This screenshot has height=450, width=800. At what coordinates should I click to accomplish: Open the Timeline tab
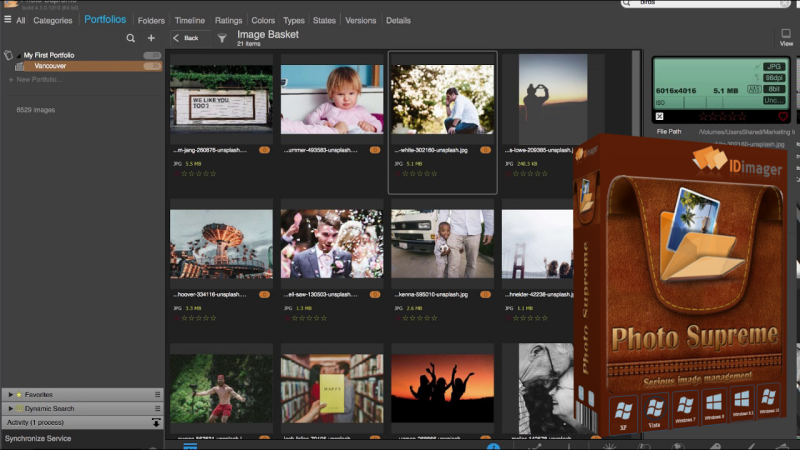189,21
